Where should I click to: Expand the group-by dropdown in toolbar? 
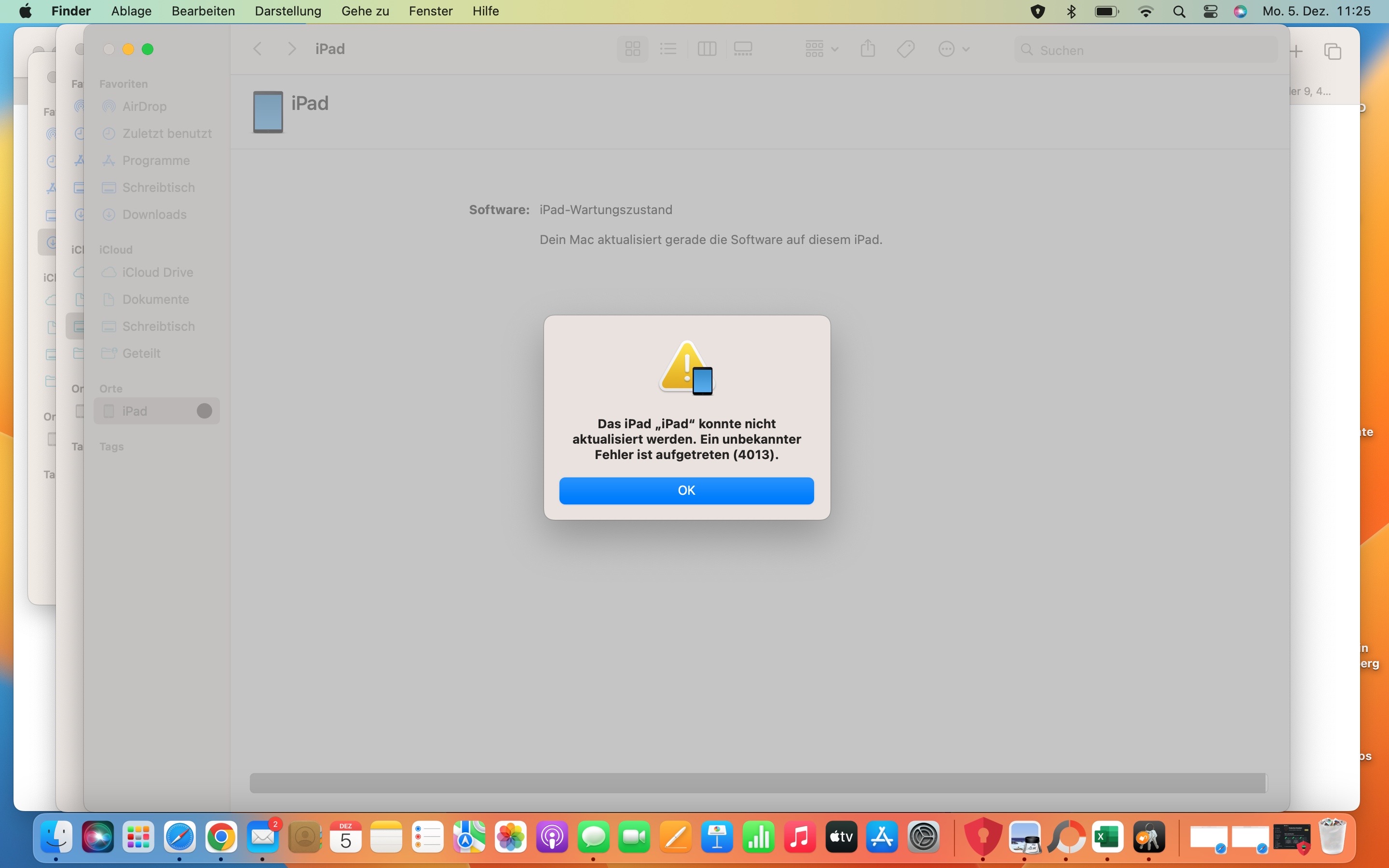[x=821, y=49]
